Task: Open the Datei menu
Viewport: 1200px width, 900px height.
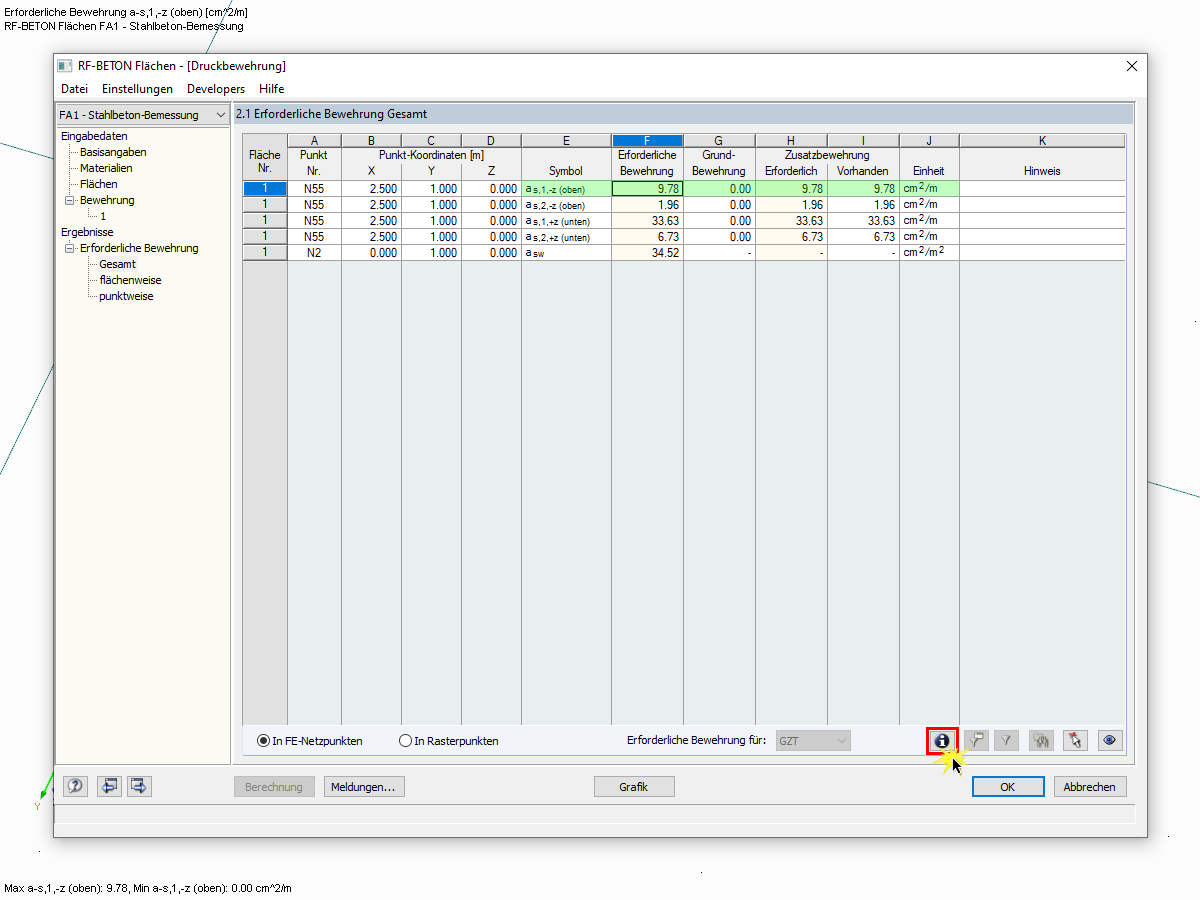Action: [74, 88]
